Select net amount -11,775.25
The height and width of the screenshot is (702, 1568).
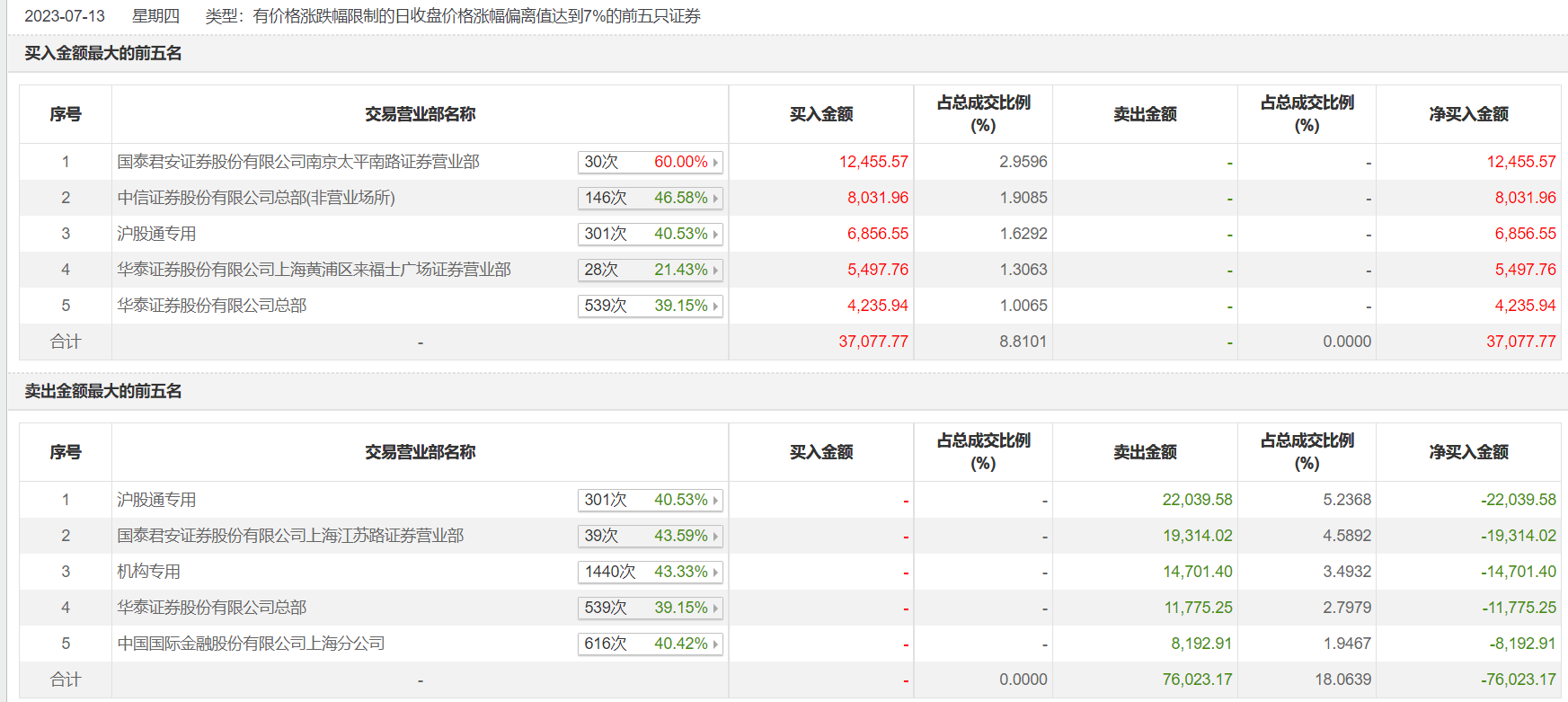tap(1519, 608)
